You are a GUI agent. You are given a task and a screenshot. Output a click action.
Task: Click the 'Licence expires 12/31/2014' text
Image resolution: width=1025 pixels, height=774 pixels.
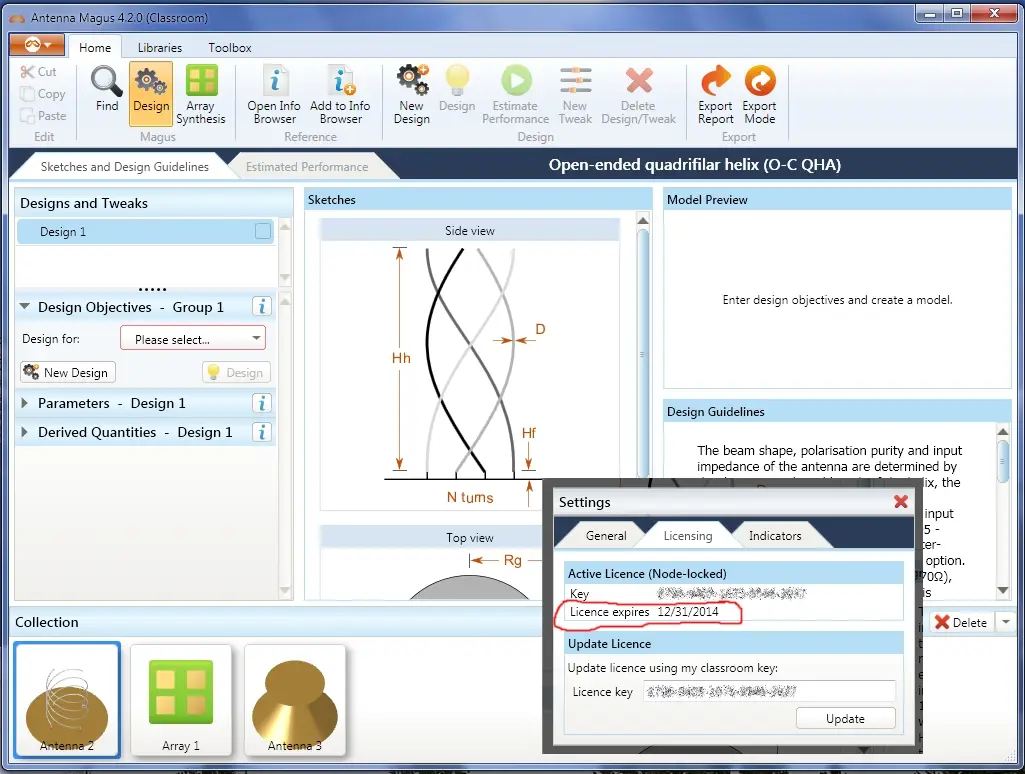(x=644, y=612)
